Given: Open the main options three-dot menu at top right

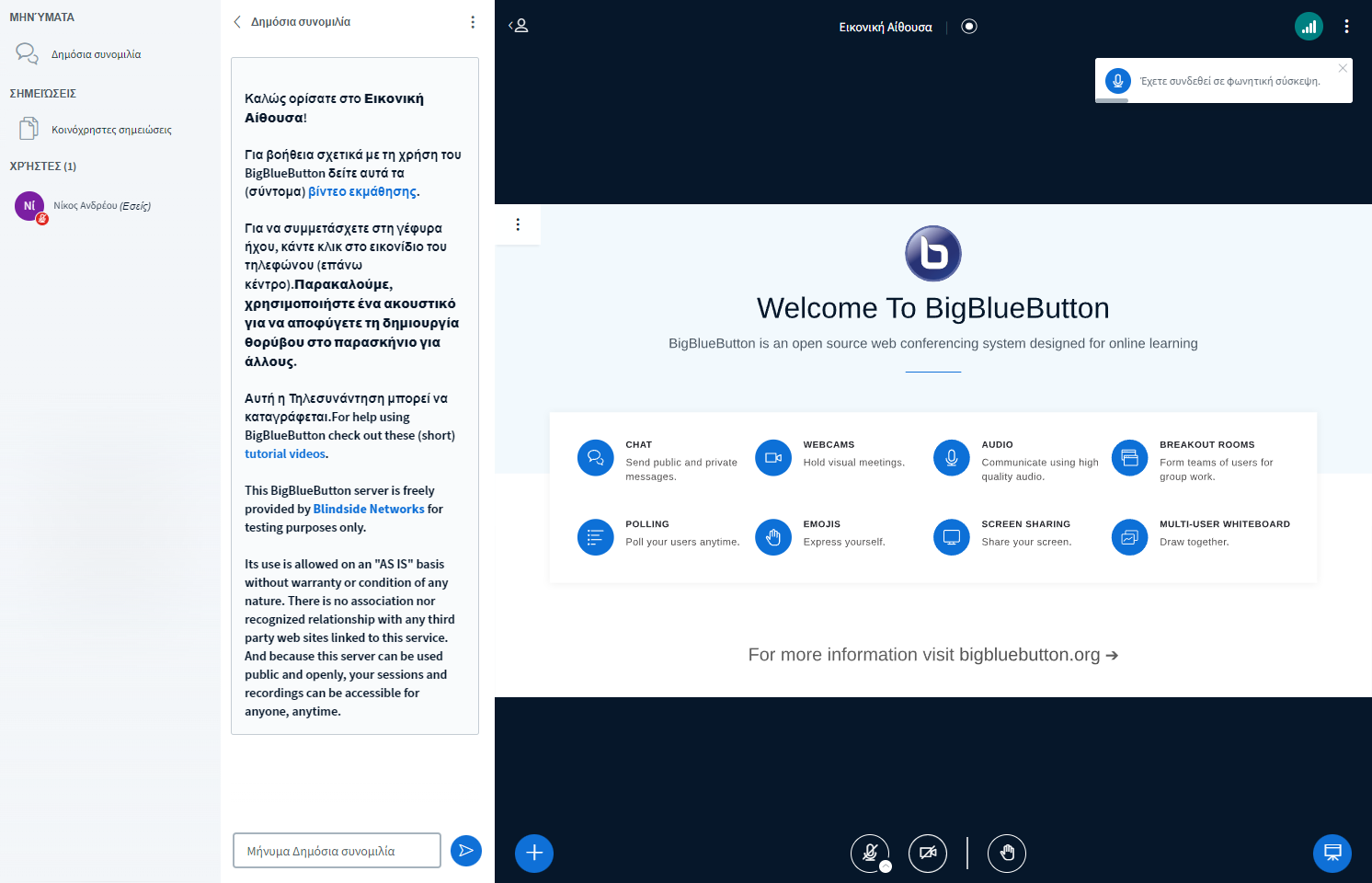Looking at the screenshot, I should point(1346,27).
